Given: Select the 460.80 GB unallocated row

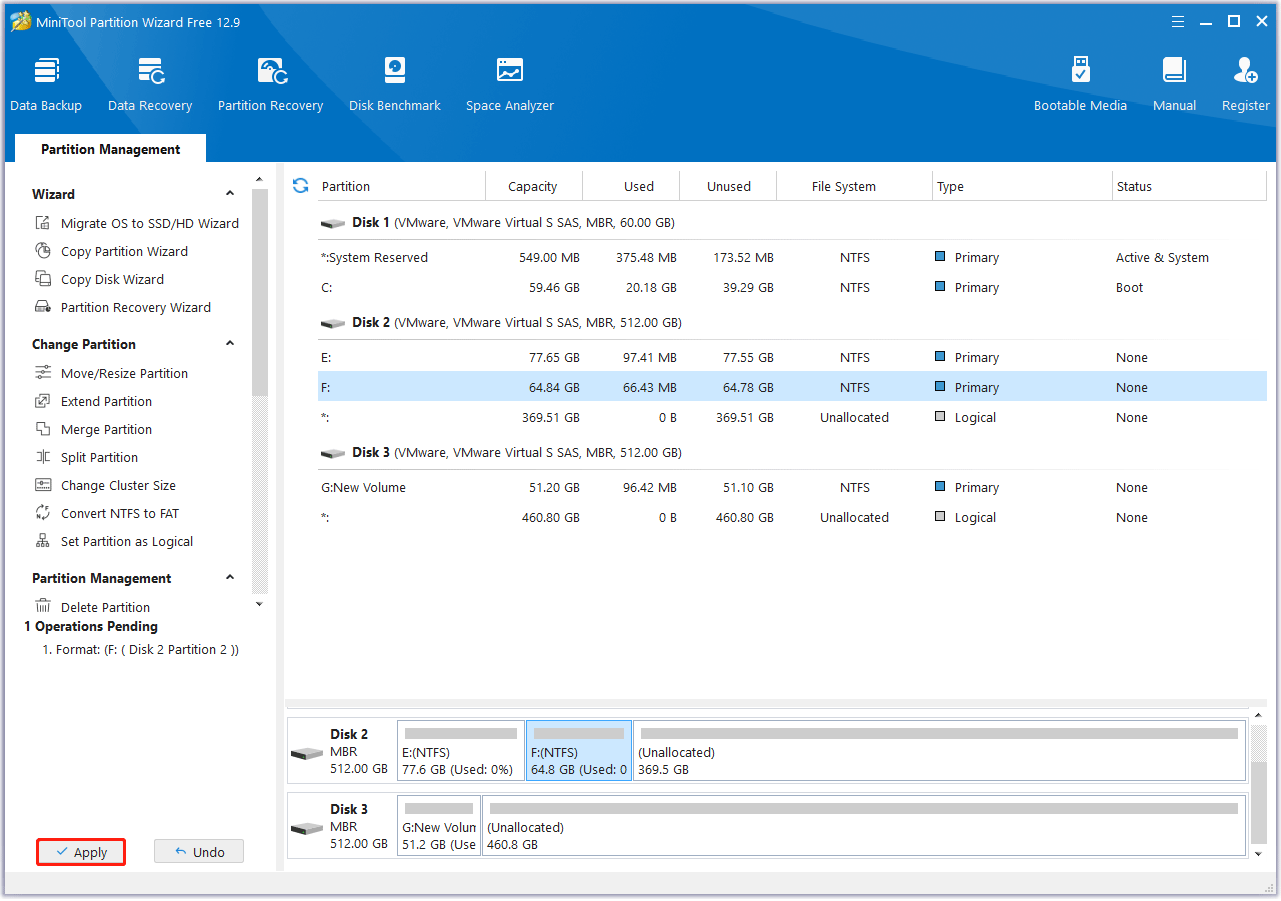Looking at the screenshot, I should (x=792, y=517).
